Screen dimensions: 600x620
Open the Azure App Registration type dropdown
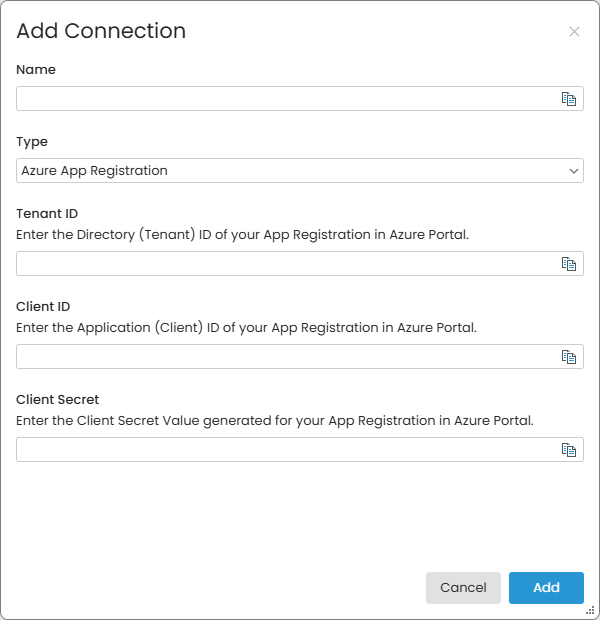[x=290, y=171]
